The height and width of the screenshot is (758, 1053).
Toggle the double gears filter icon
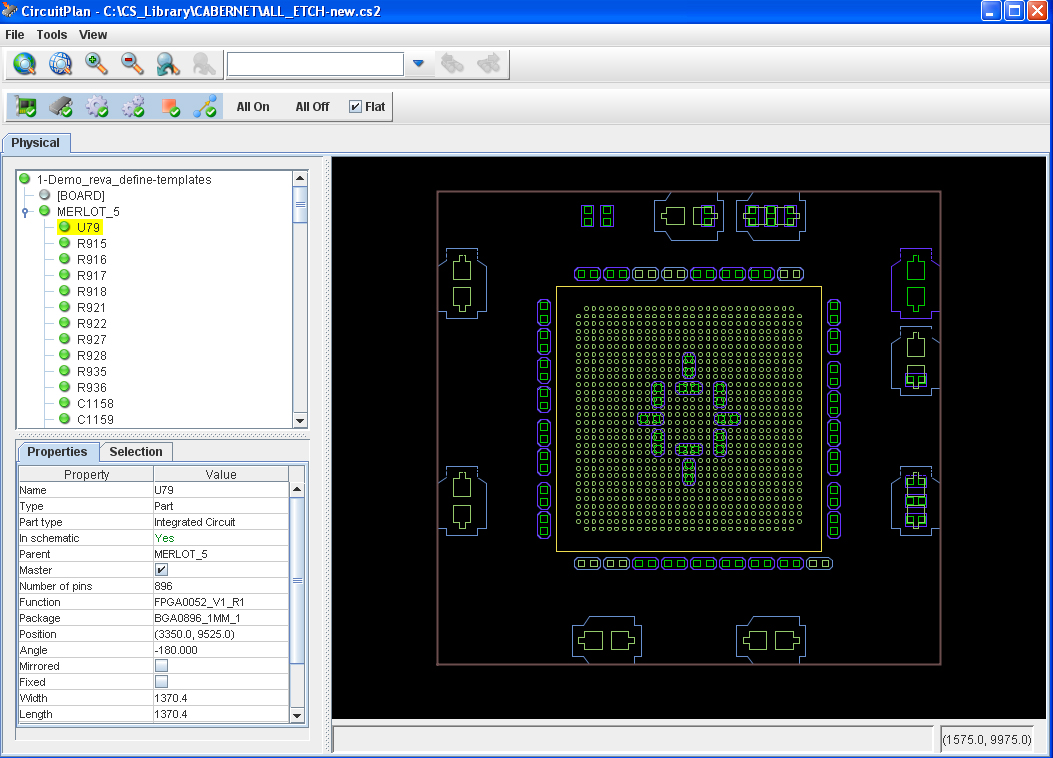[133, 107]
